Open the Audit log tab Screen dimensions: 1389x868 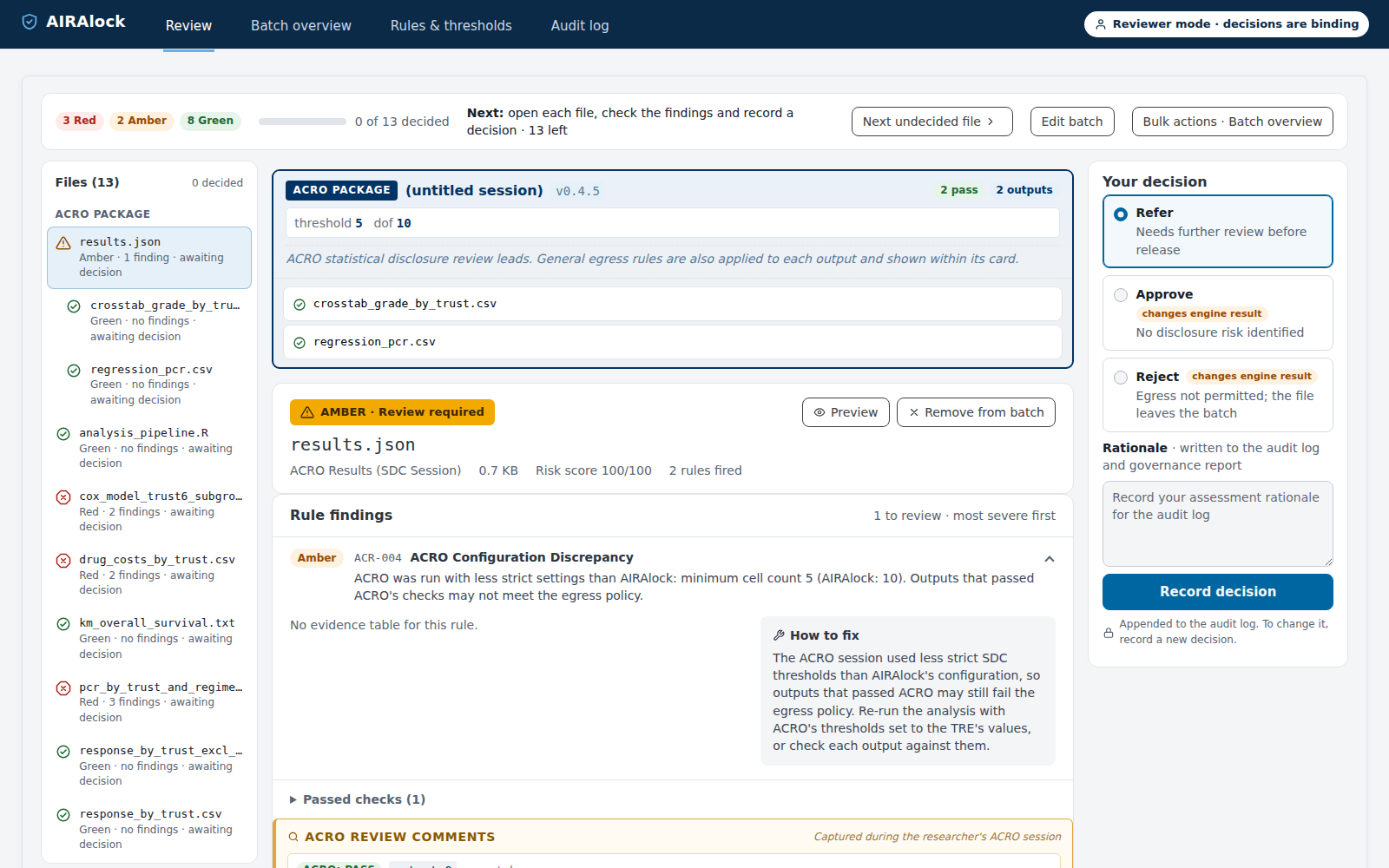click(x=580, y=25)
